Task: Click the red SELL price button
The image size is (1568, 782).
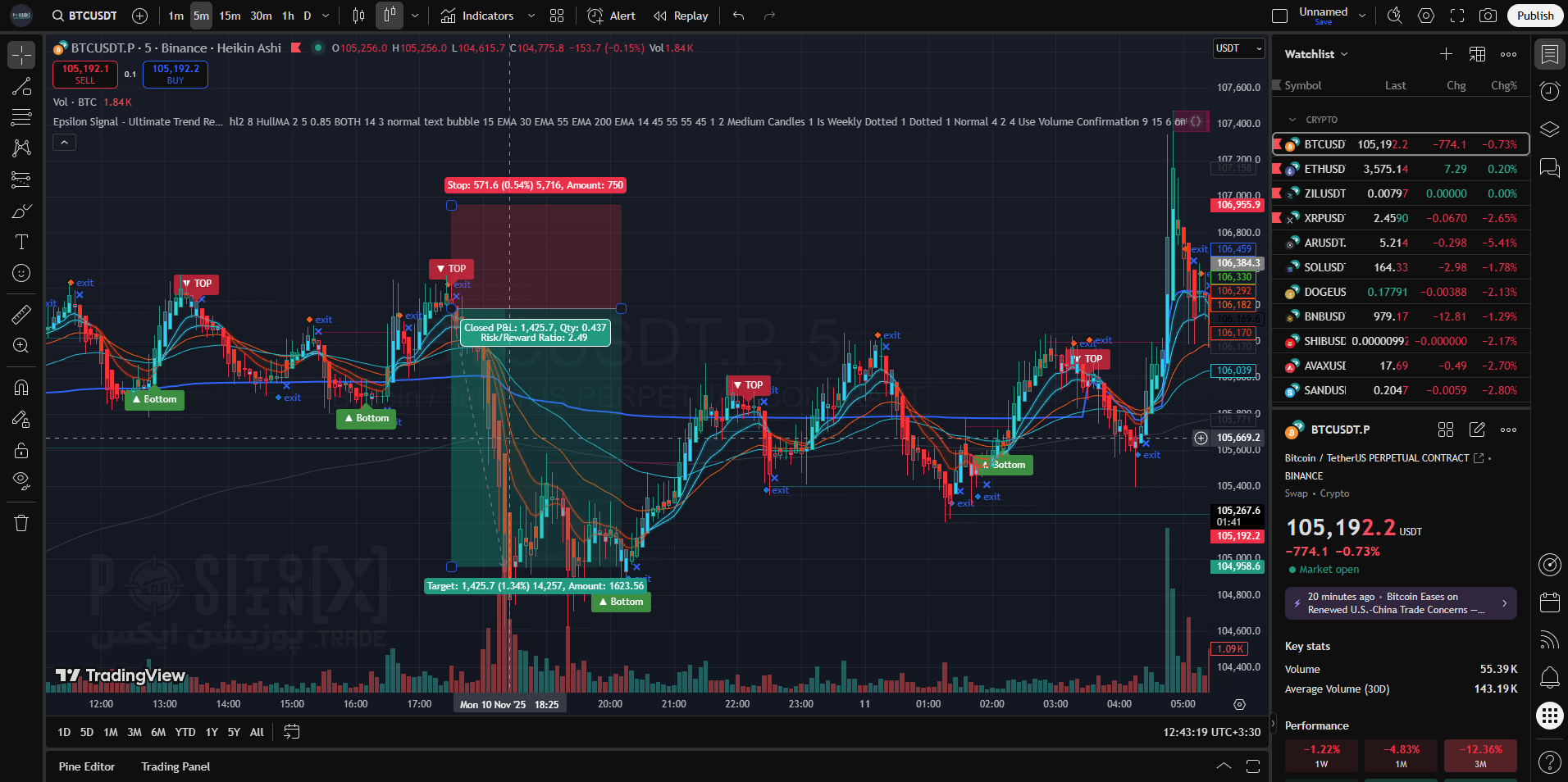Action: coord(85,74)
